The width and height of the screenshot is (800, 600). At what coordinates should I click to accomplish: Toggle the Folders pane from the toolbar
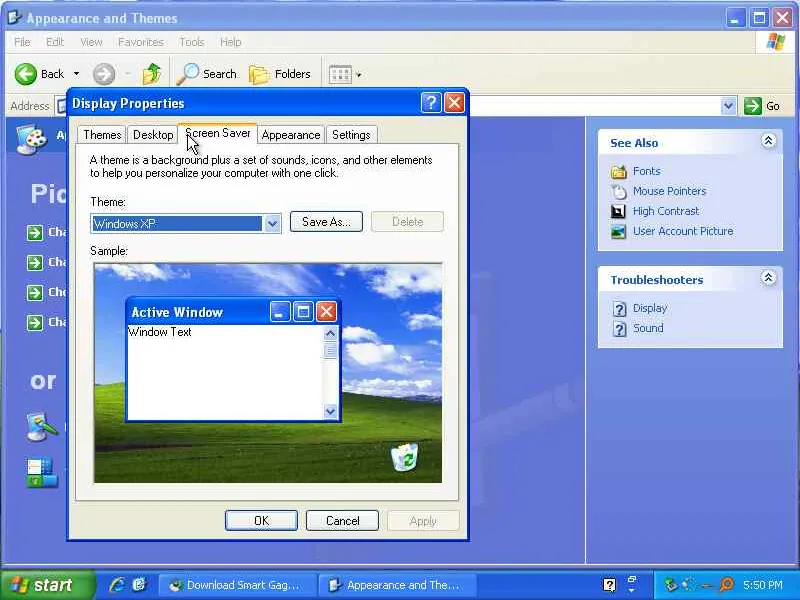[x=280, y=74]
